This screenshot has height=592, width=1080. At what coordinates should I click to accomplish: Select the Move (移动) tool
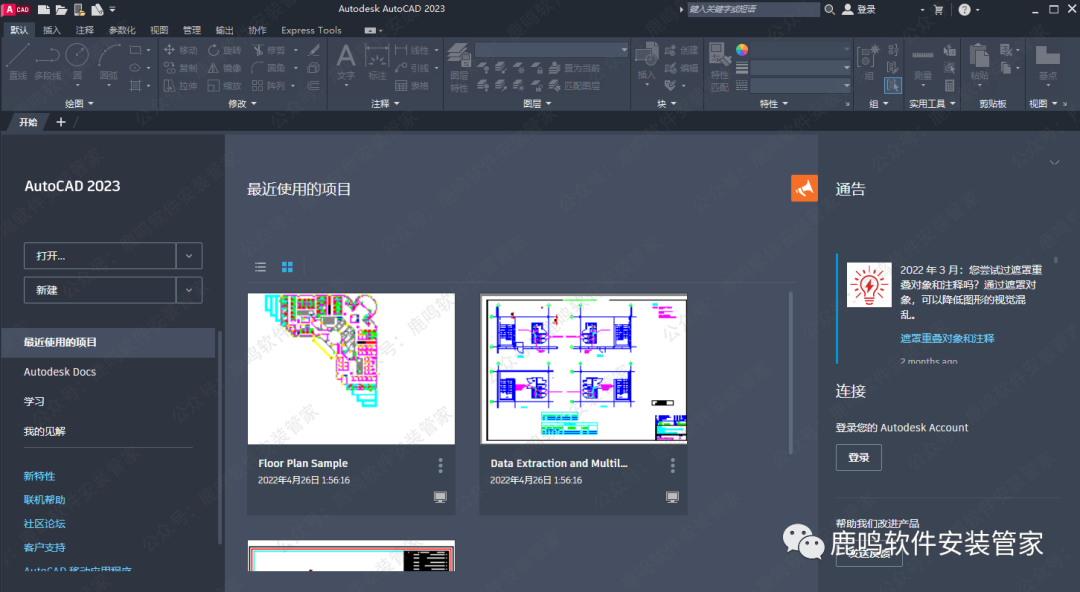[x=180, y=50]
